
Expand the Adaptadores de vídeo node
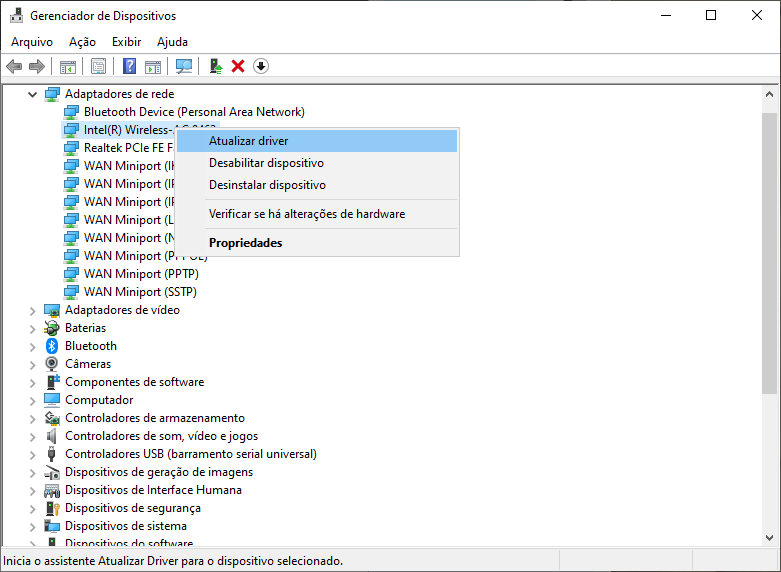point(32,311)
